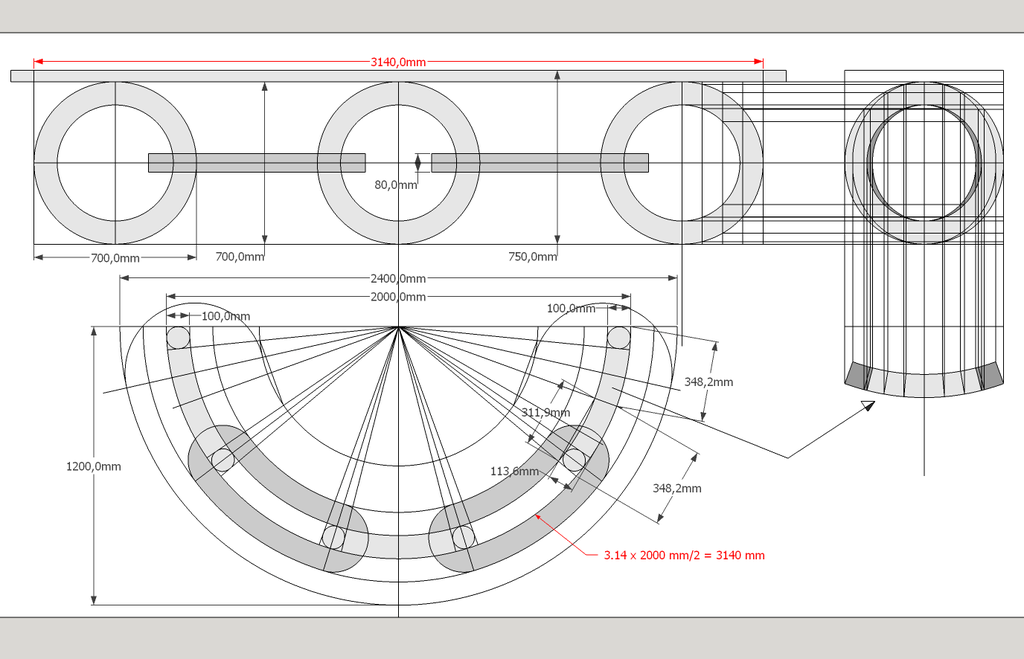The height and width of the screenshot is (659, 1024).
Task: Click the 311,9mm dimension label
Action: (x=546, y=412)
